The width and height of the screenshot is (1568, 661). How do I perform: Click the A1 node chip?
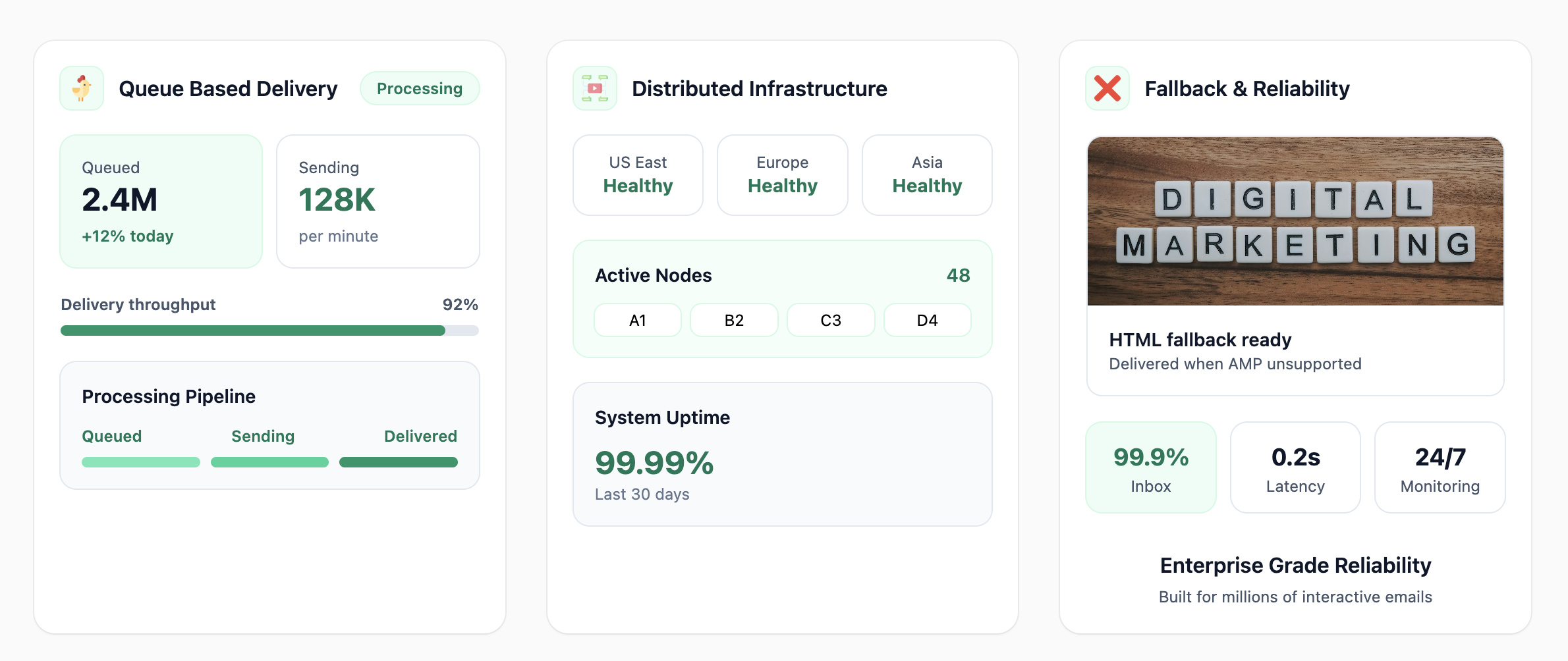[637, 320]
